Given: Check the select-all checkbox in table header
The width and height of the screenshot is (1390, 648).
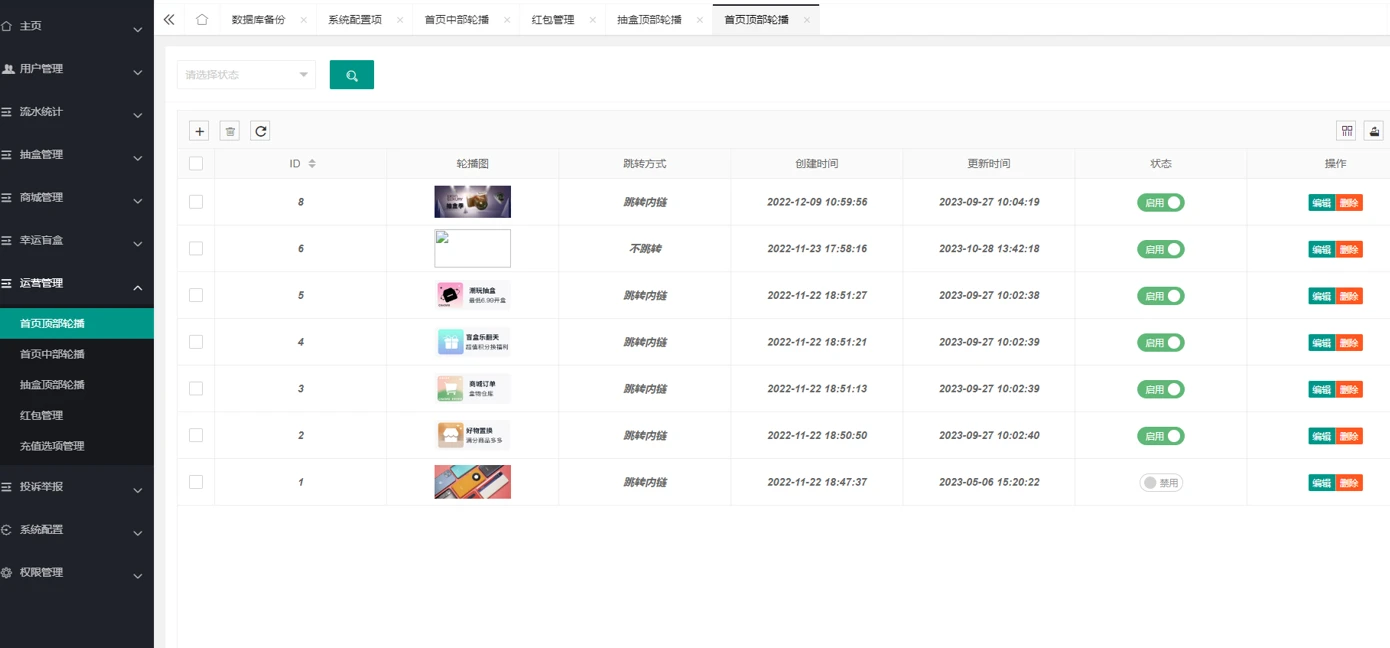Looking at the screenshot, I should 196,164.
